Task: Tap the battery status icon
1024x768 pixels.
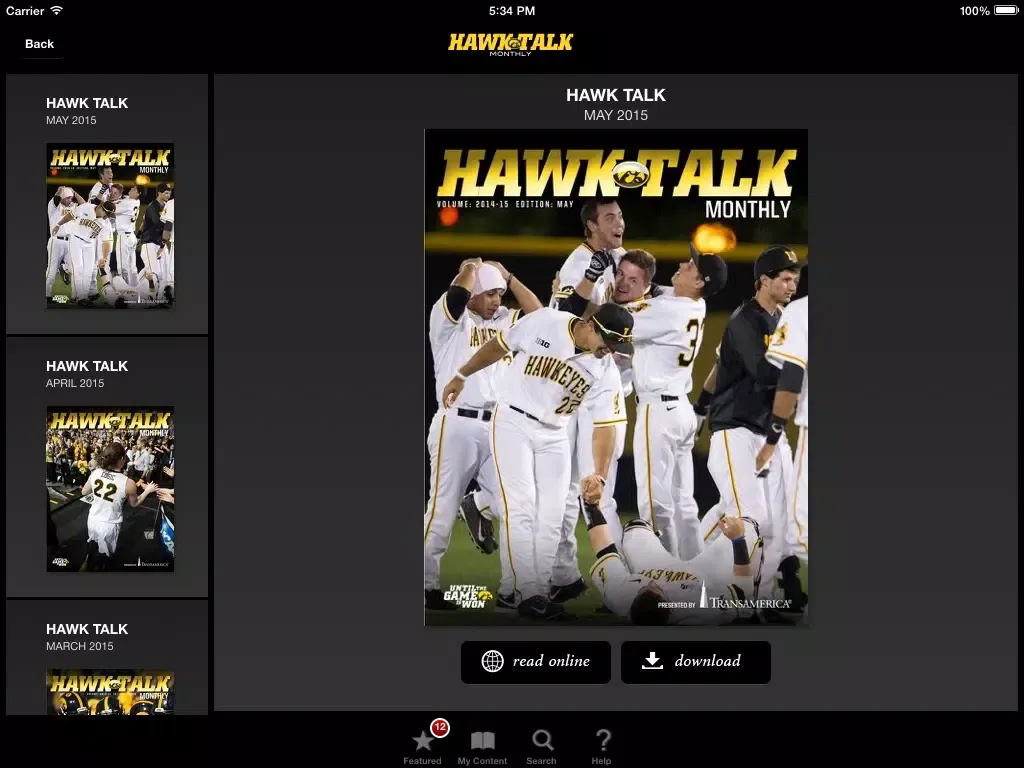Action: [1006, 10]
